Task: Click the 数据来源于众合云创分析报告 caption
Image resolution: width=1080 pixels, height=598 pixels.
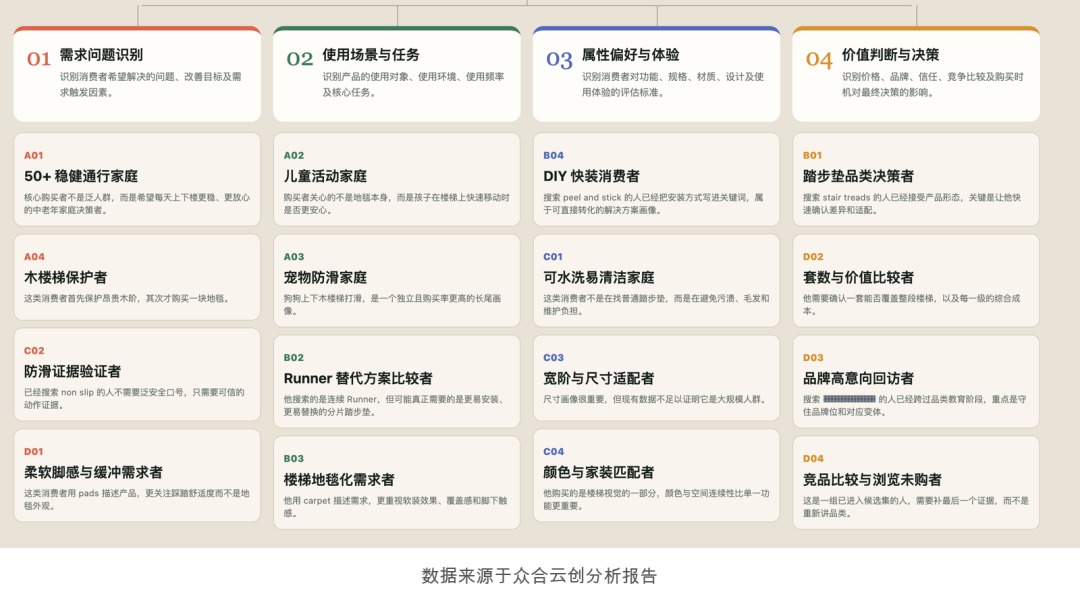Action: [539, 576]
